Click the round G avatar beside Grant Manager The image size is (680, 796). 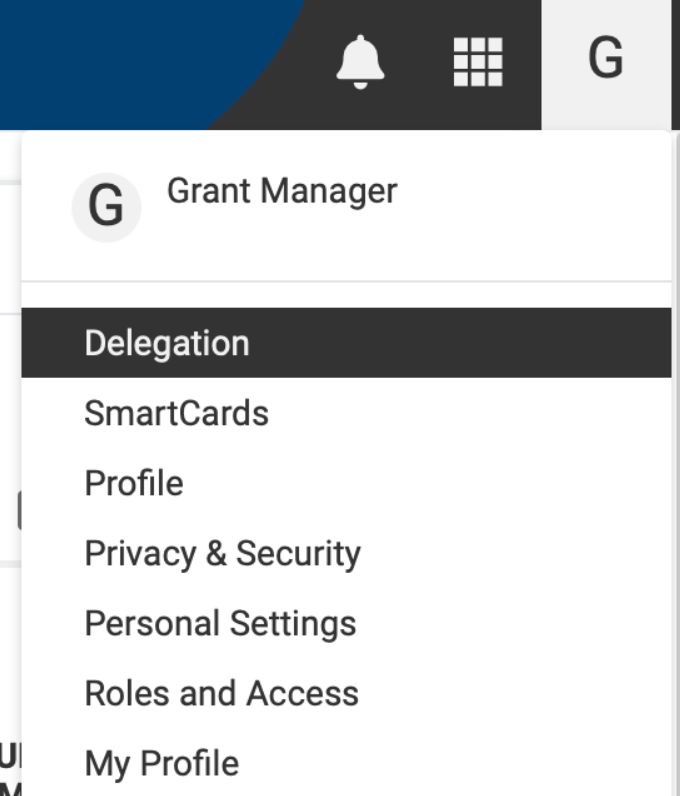(x=106, y=207)
